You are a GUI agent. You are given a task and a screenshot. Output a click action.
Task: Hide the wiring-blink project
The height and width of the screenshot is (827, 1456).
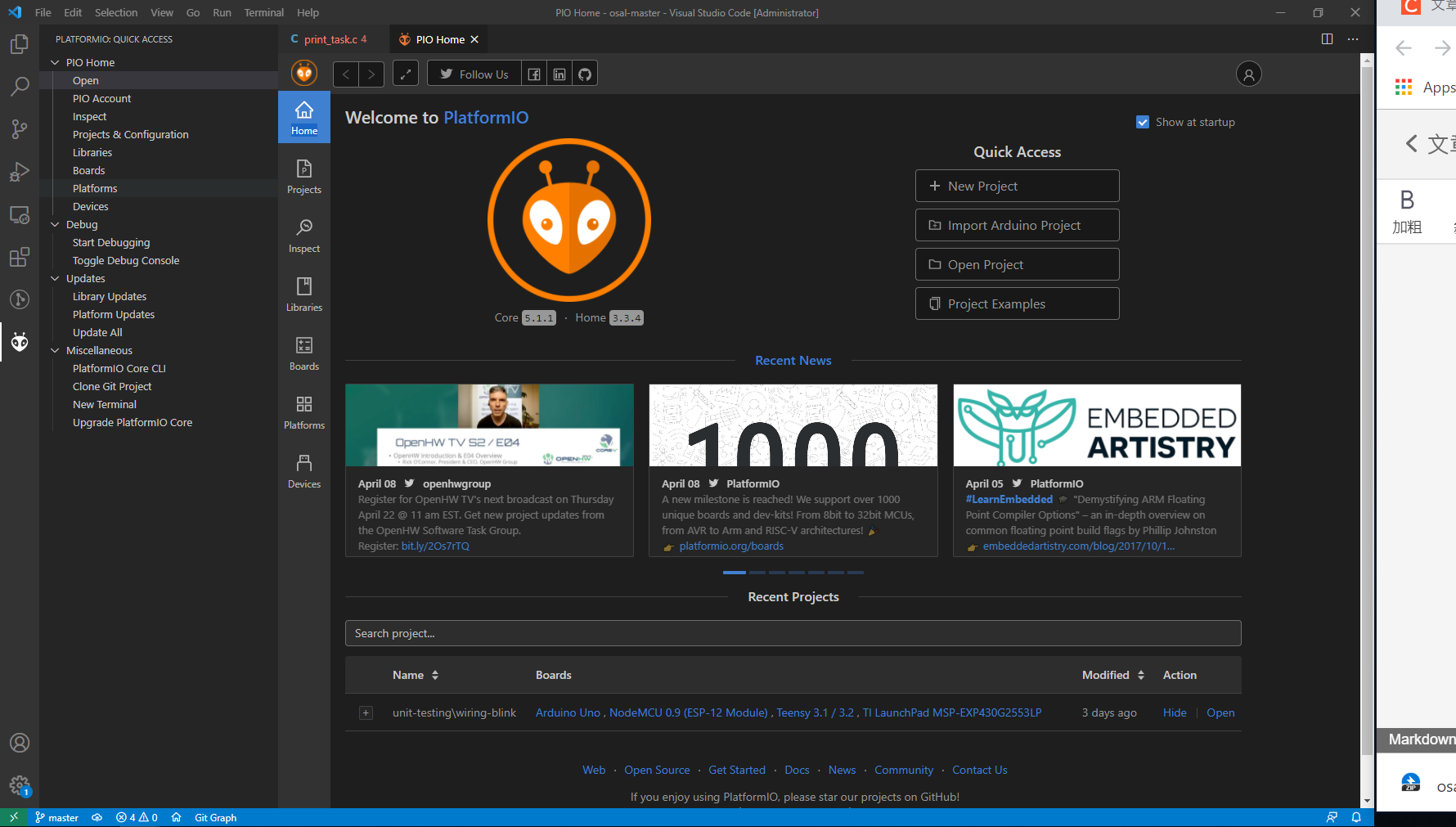pyautogui.click(x=1175, y=712)
